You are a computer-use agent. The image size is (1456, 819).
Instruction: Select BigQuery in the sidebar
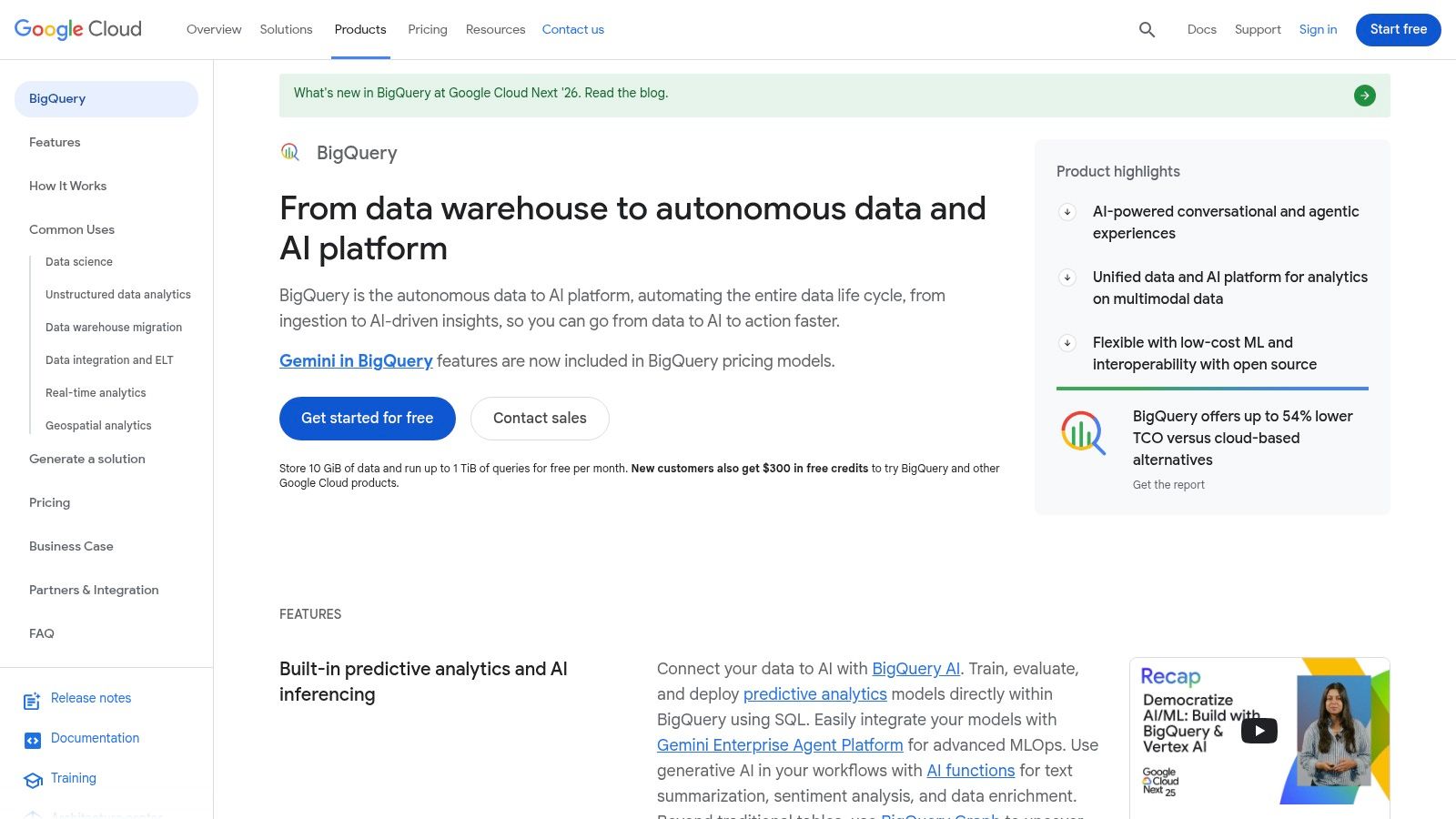tap(106, 99)
